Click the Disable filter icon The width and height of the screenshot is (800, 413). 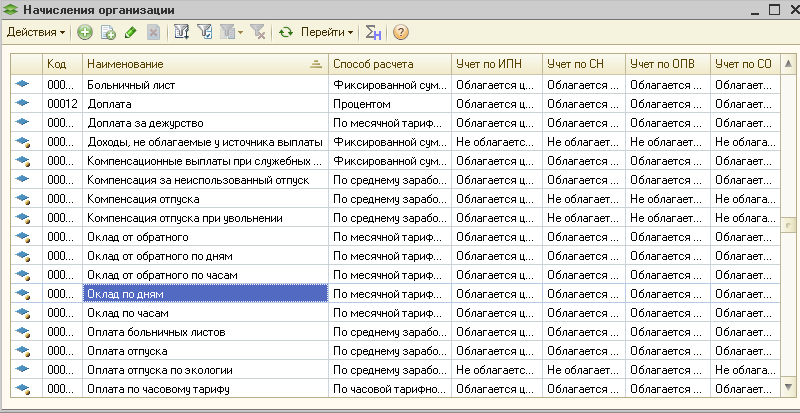click(x=257, y=33)
